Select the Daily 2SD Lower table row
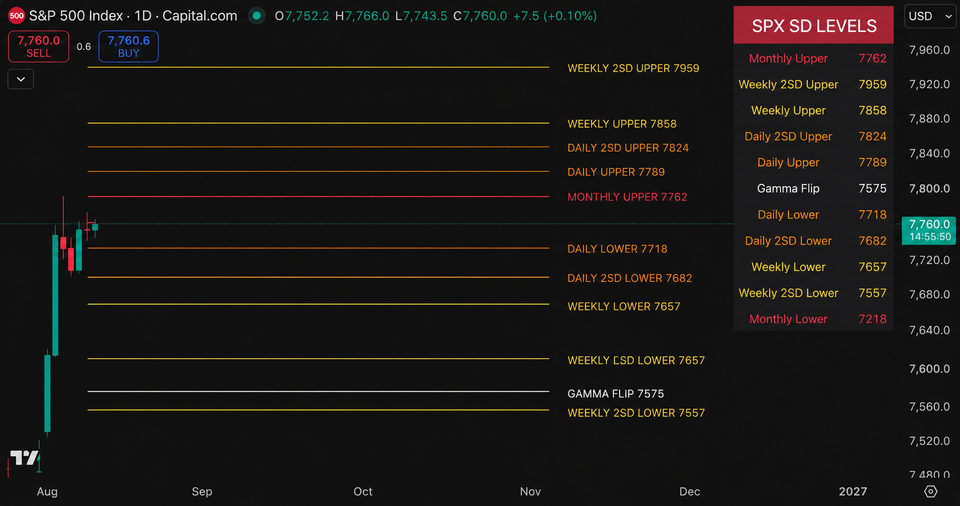 pyautogui.click(x=814, y=241)
